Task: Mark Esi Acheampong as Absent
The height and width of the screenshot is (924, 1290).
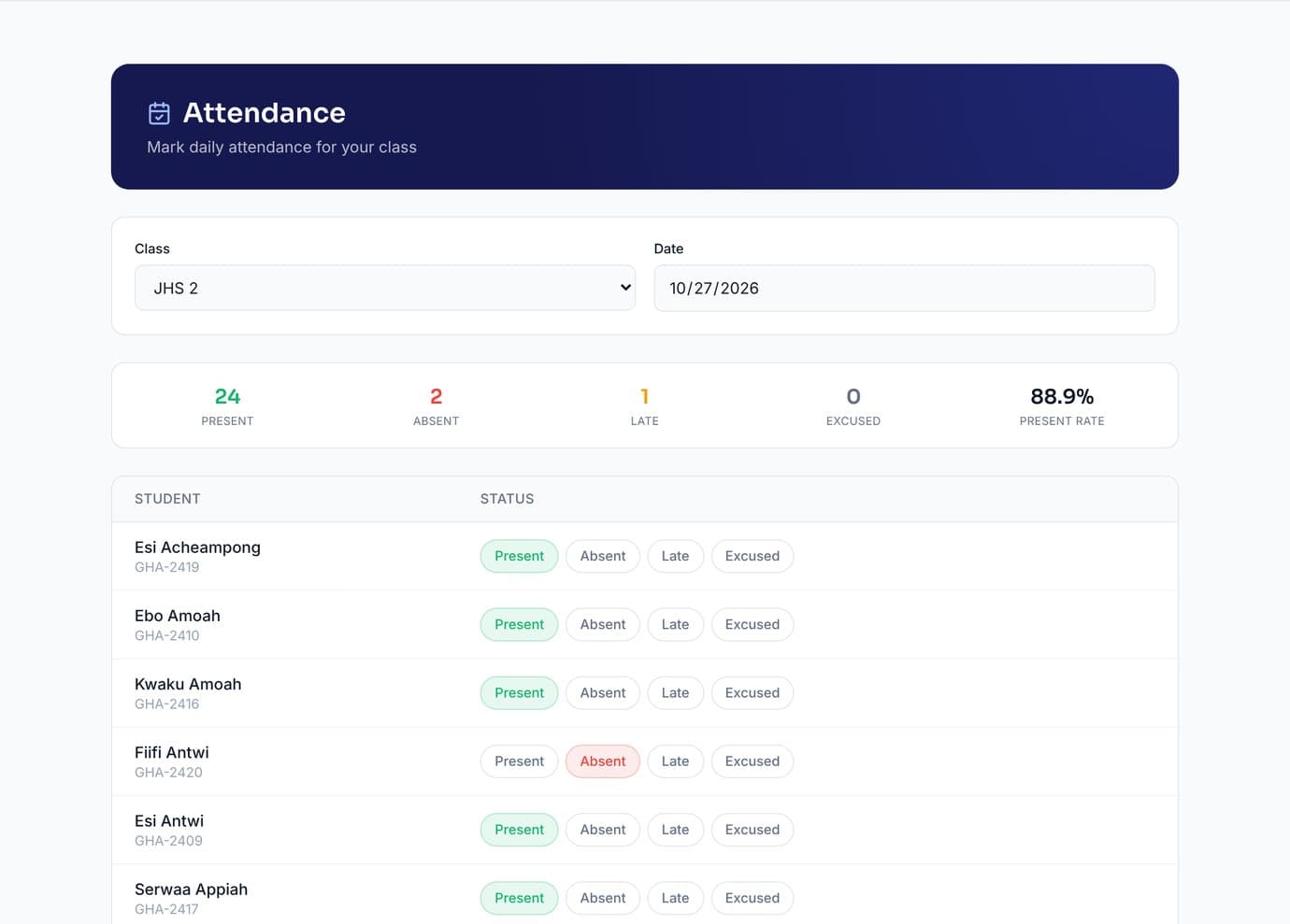Action: point(603,556)
